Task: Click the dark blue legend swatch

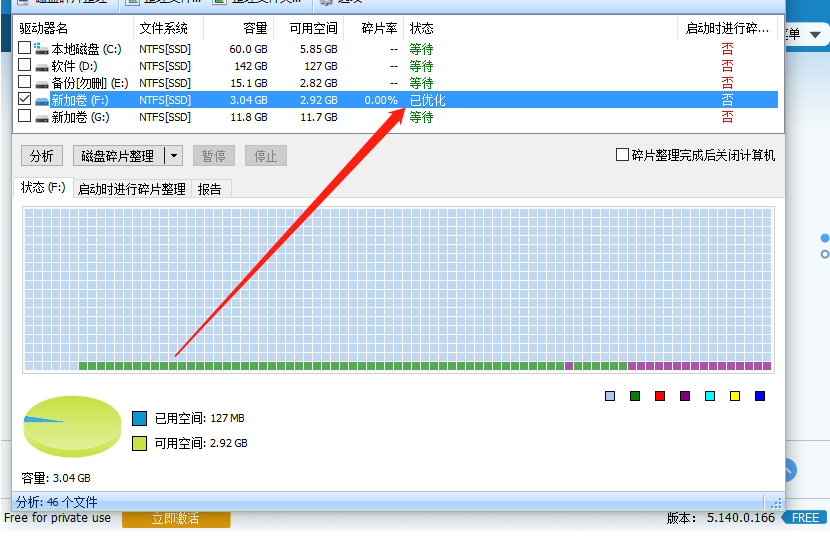Action: (760, 396)
